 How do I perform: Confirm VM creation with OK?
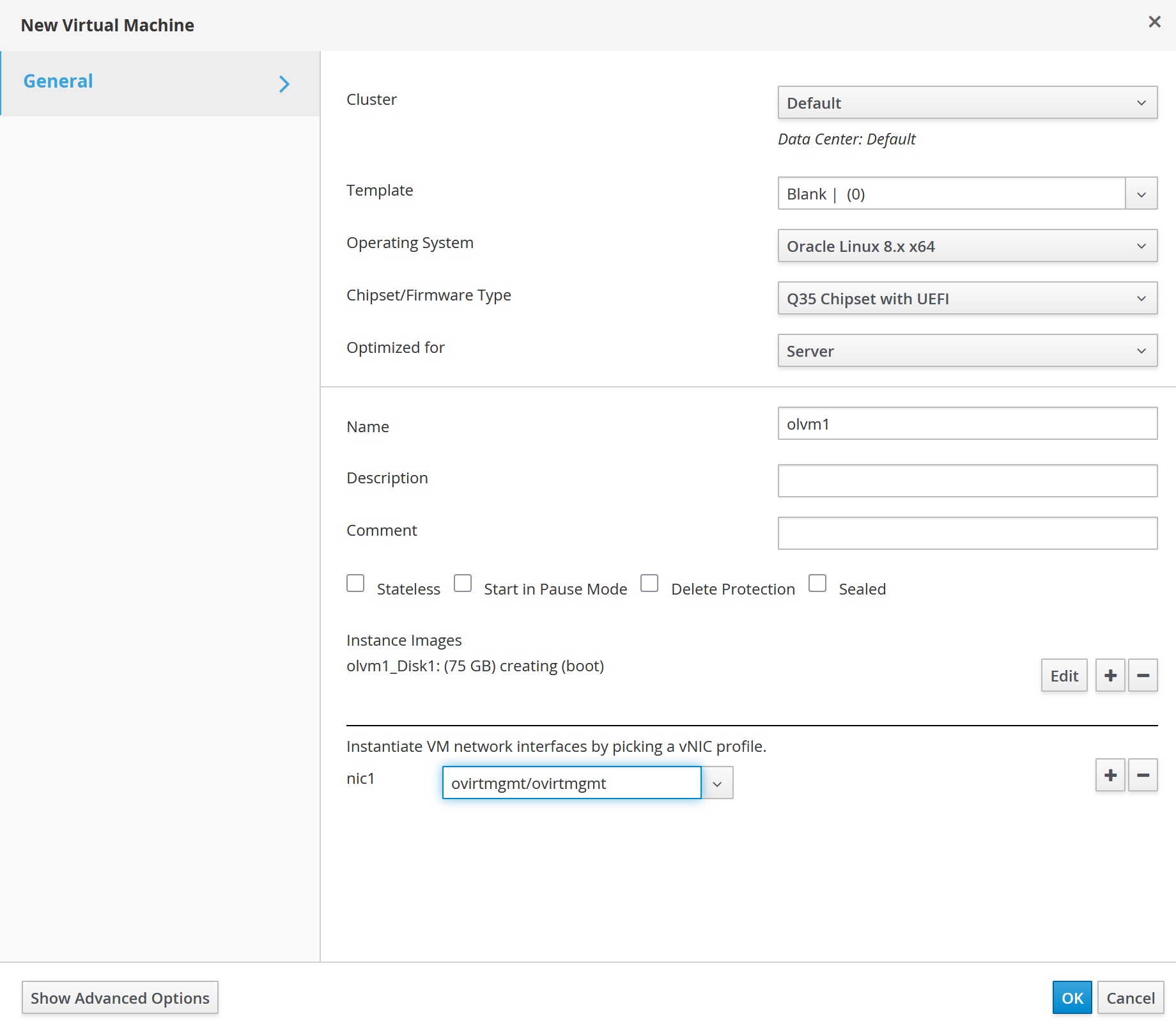1071,997
